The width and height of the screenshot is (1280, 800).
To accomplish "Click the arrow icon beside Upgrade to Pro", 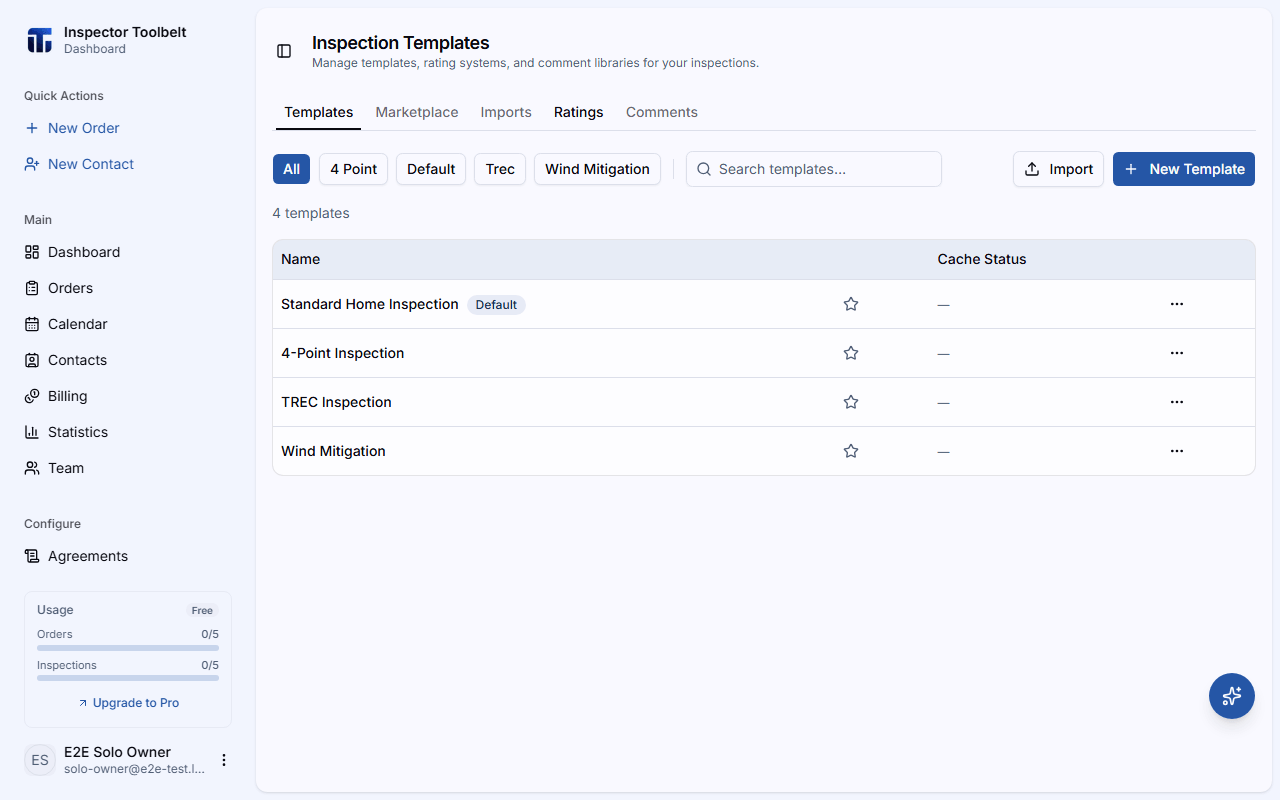I will (x=83, y=703).
